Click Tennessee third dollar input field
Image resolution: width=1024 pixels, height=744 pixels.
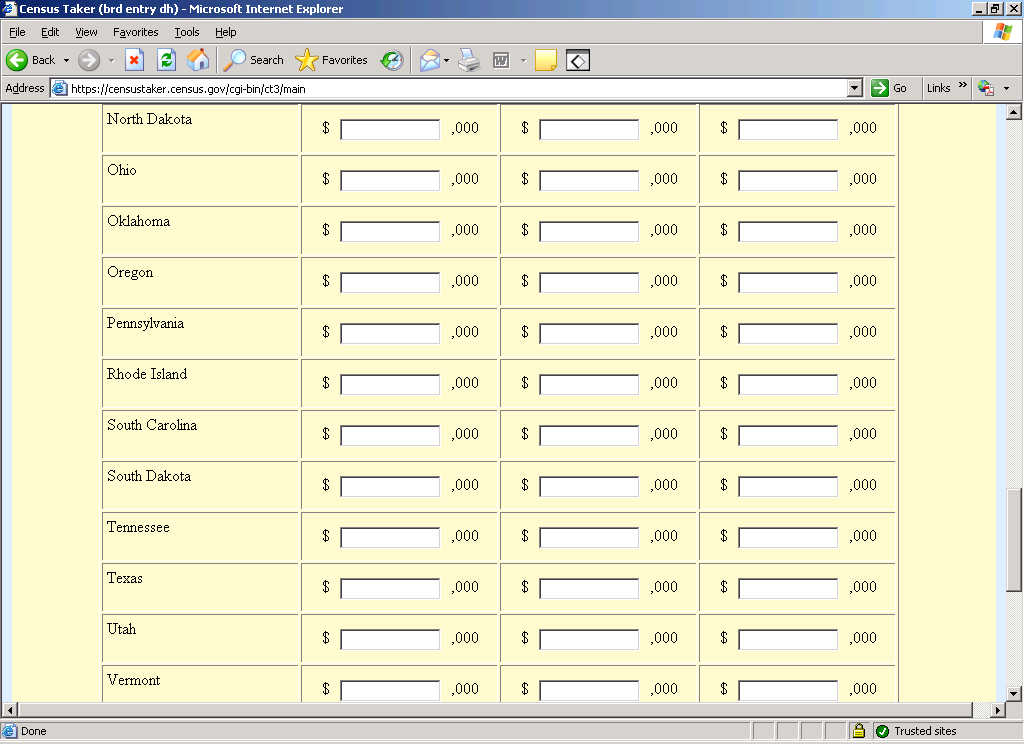pos(788,537)
